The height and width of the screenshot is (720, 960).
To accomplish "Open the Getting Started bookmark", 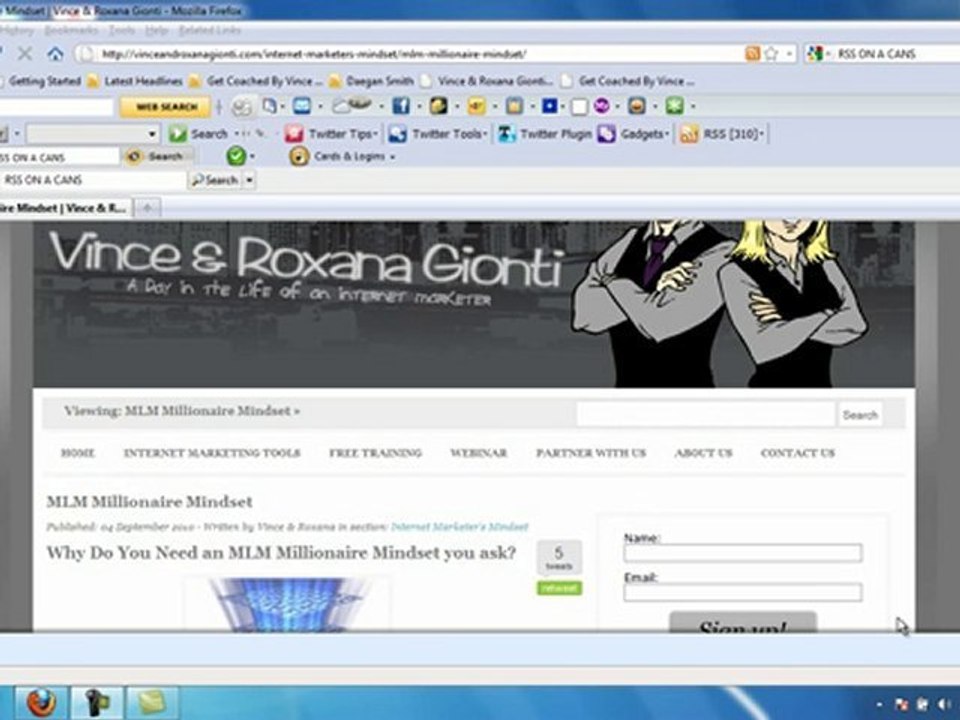I will click(40, 81).
